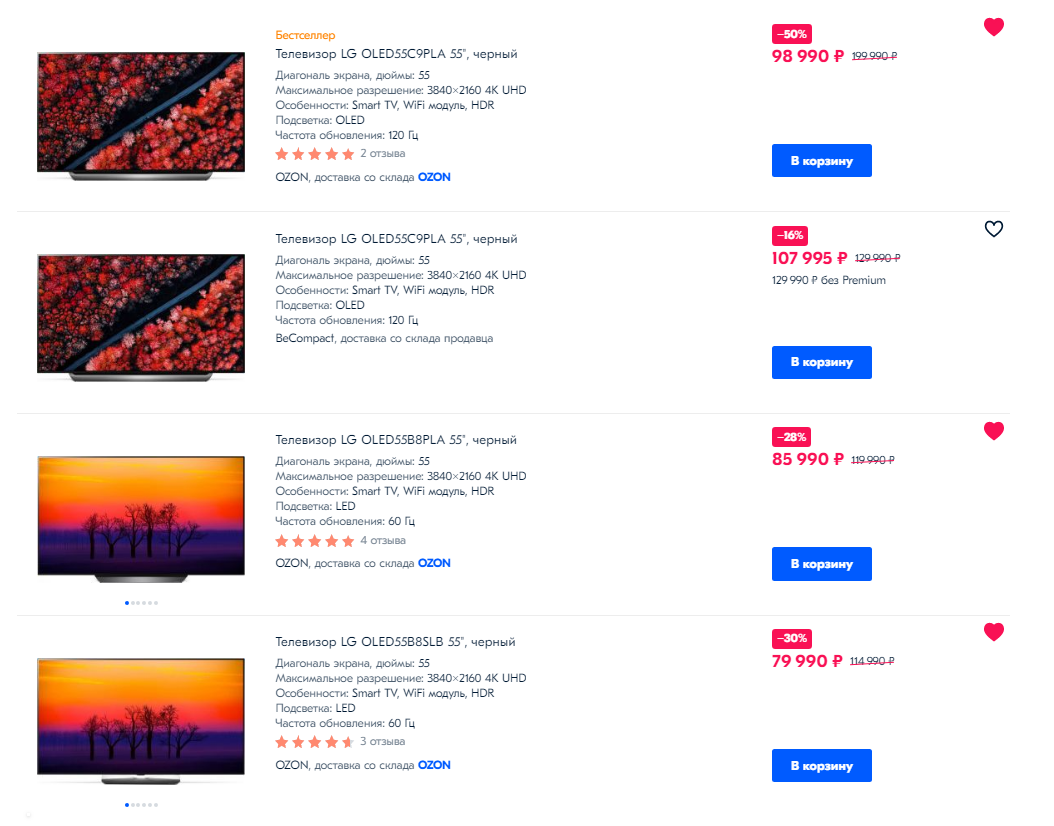
Task: Open 4 отзыва reviews link
Action: tap(382, 541)
